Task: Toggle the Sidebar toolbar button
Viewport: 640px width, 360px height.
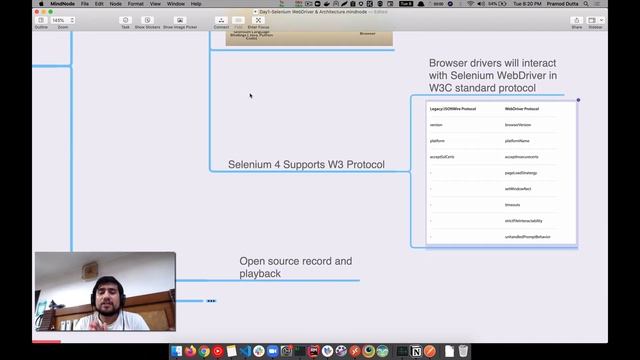Action: pos(592,20)
